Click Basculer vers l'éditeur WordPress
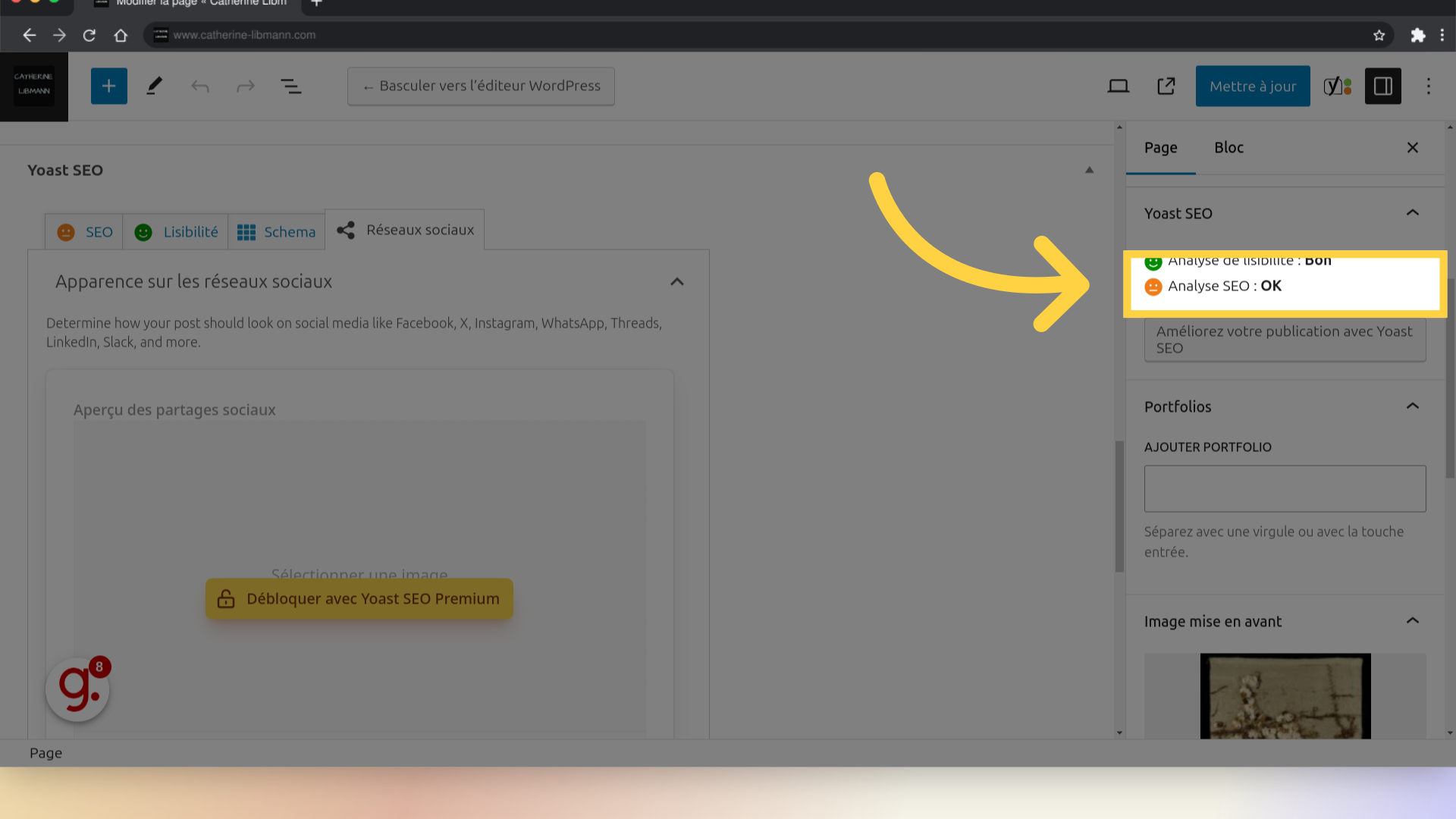 tap(481, 86)
